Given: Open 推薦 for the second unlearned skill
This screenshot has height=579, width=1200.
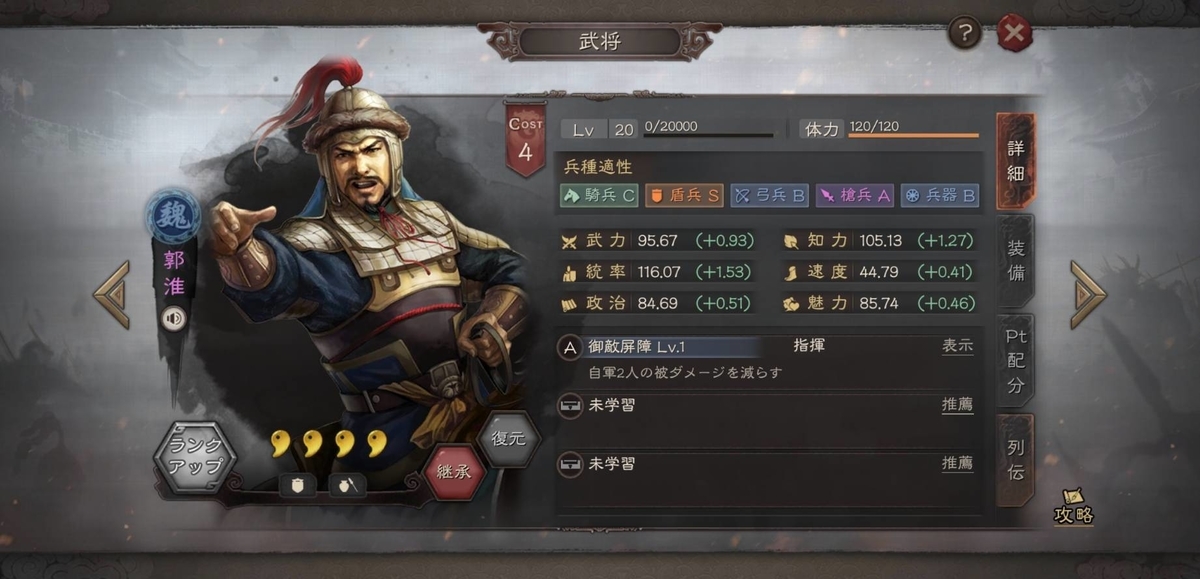Looking at the screenshot, I should (x=957, y=464).
